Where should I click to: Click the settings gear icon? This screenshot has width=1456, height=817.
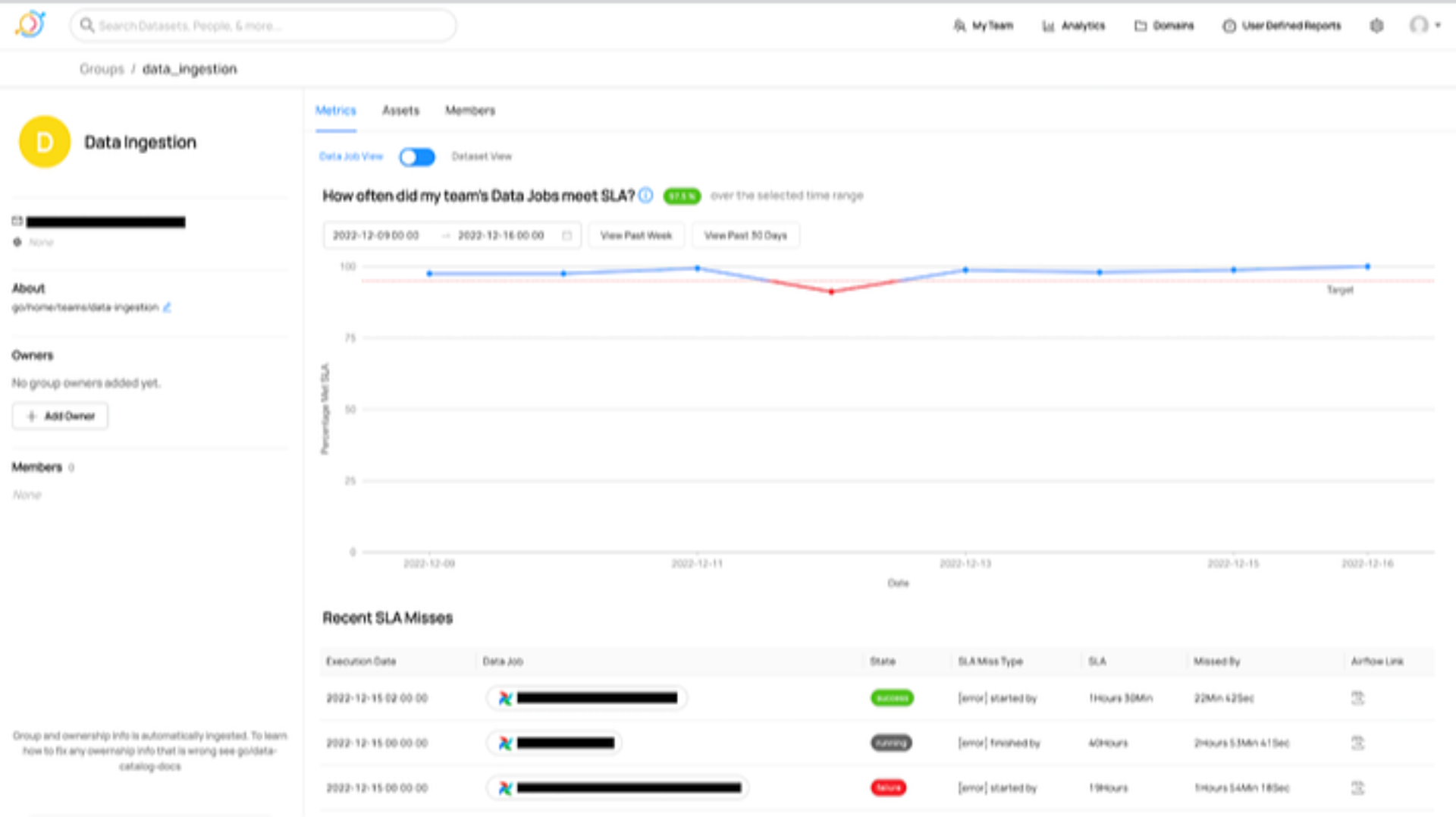click(x=1376, y=26)
